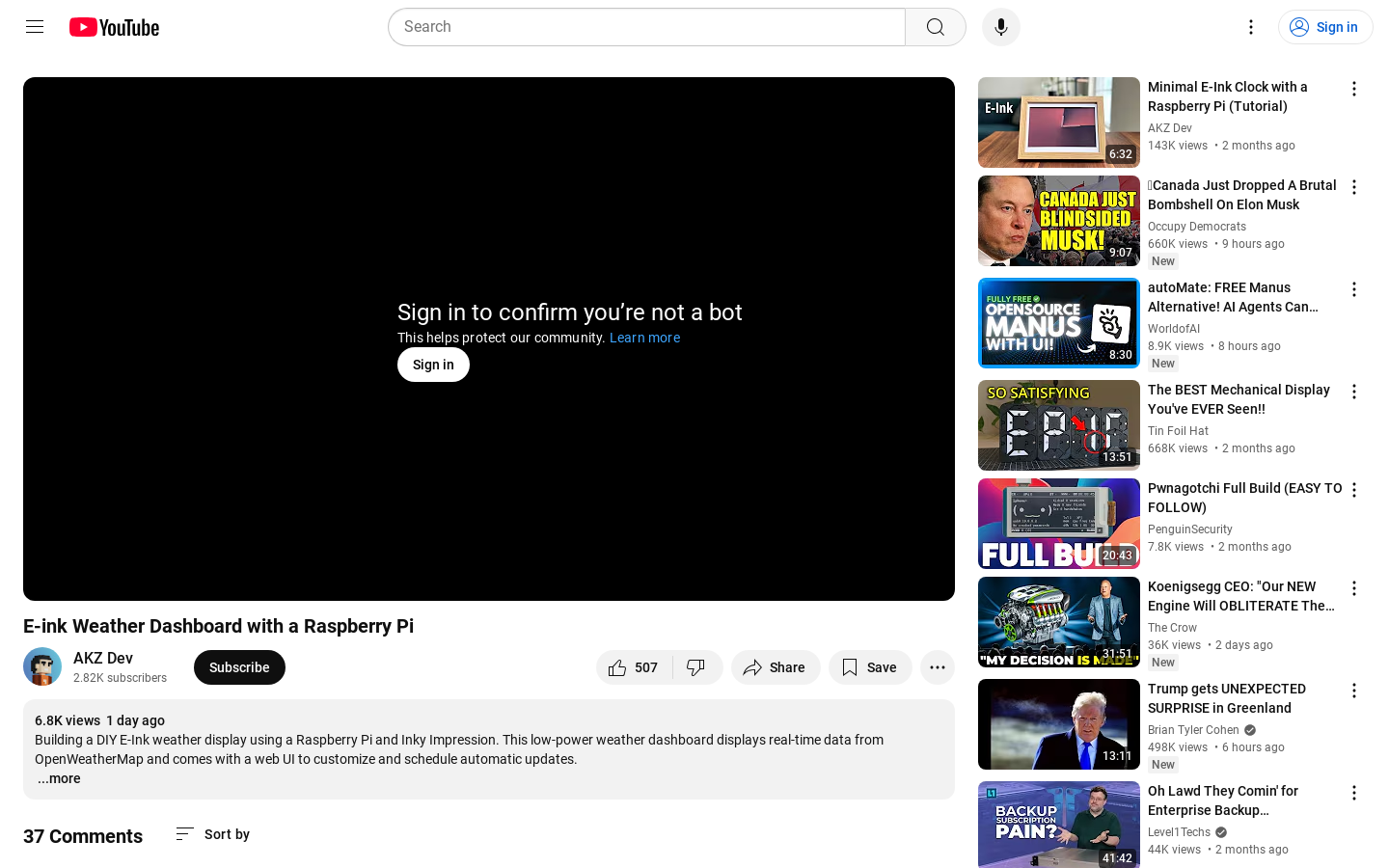
Task: Open The BEST Mechanical Display thumbnail
Action: [1058, 425]
